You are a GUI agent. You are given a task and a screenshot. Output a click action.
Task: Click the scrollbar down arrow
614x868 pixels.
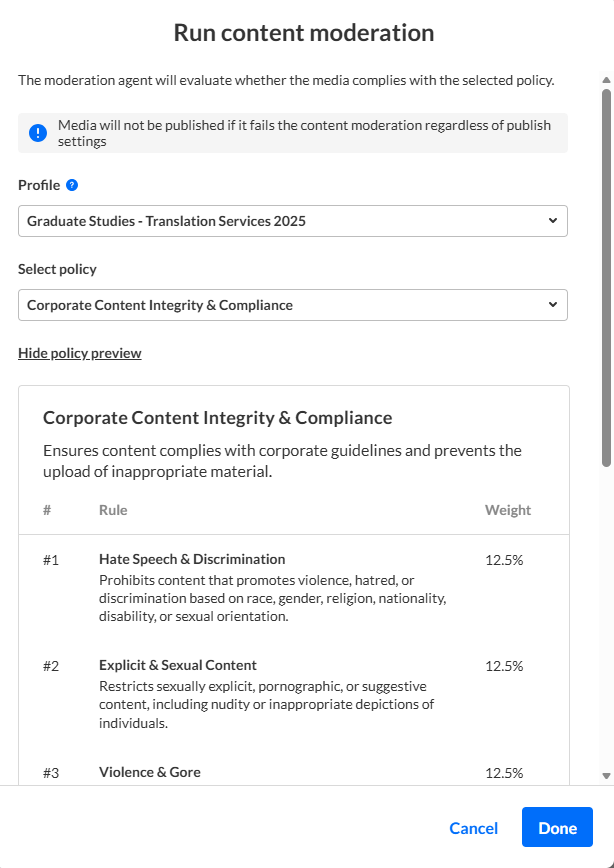click(606, 775)
